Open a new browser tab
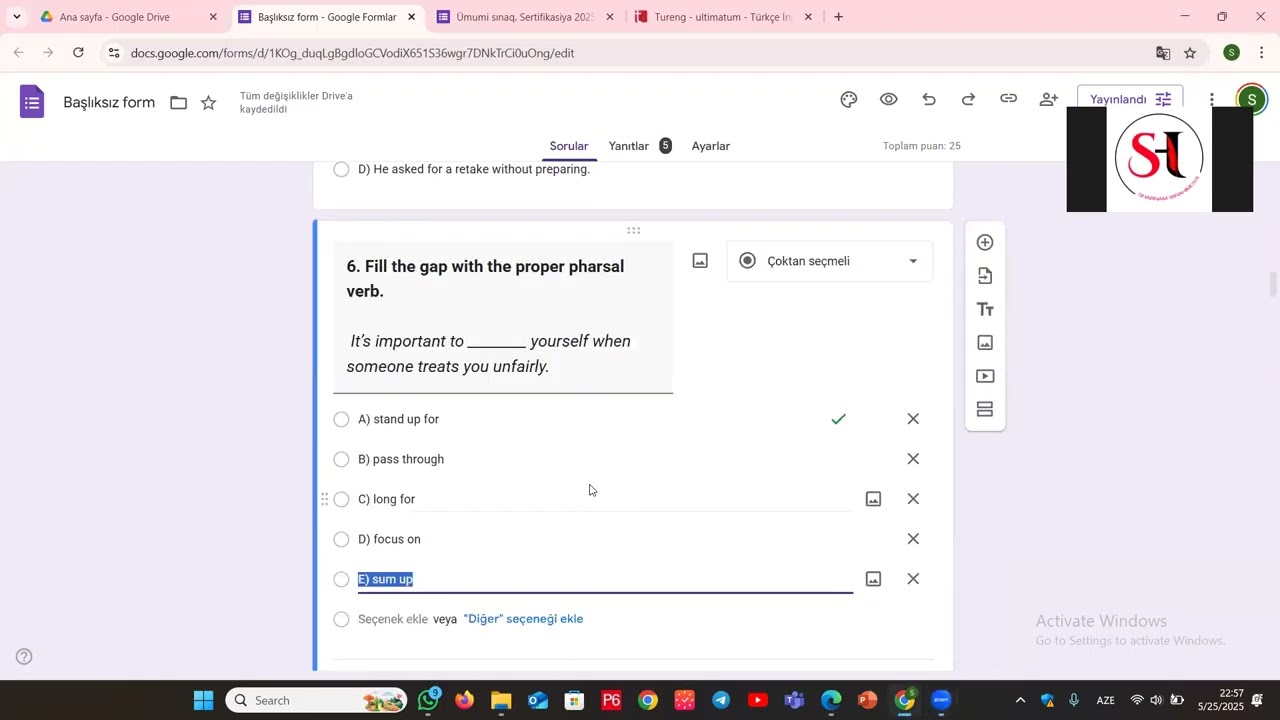Viewport: 1280px width, 720px height. pyautogui.click(x=838, y=17)
